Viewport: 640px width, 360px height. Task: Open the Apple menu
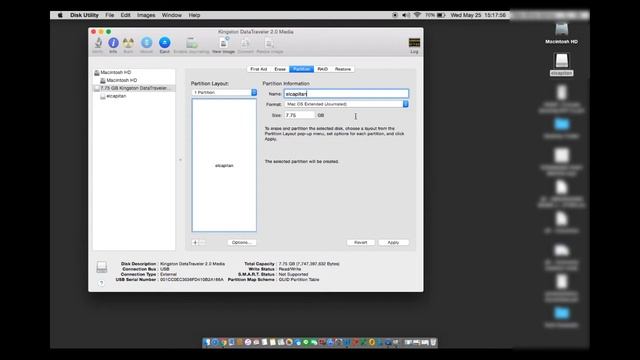(x=60, y=15)
